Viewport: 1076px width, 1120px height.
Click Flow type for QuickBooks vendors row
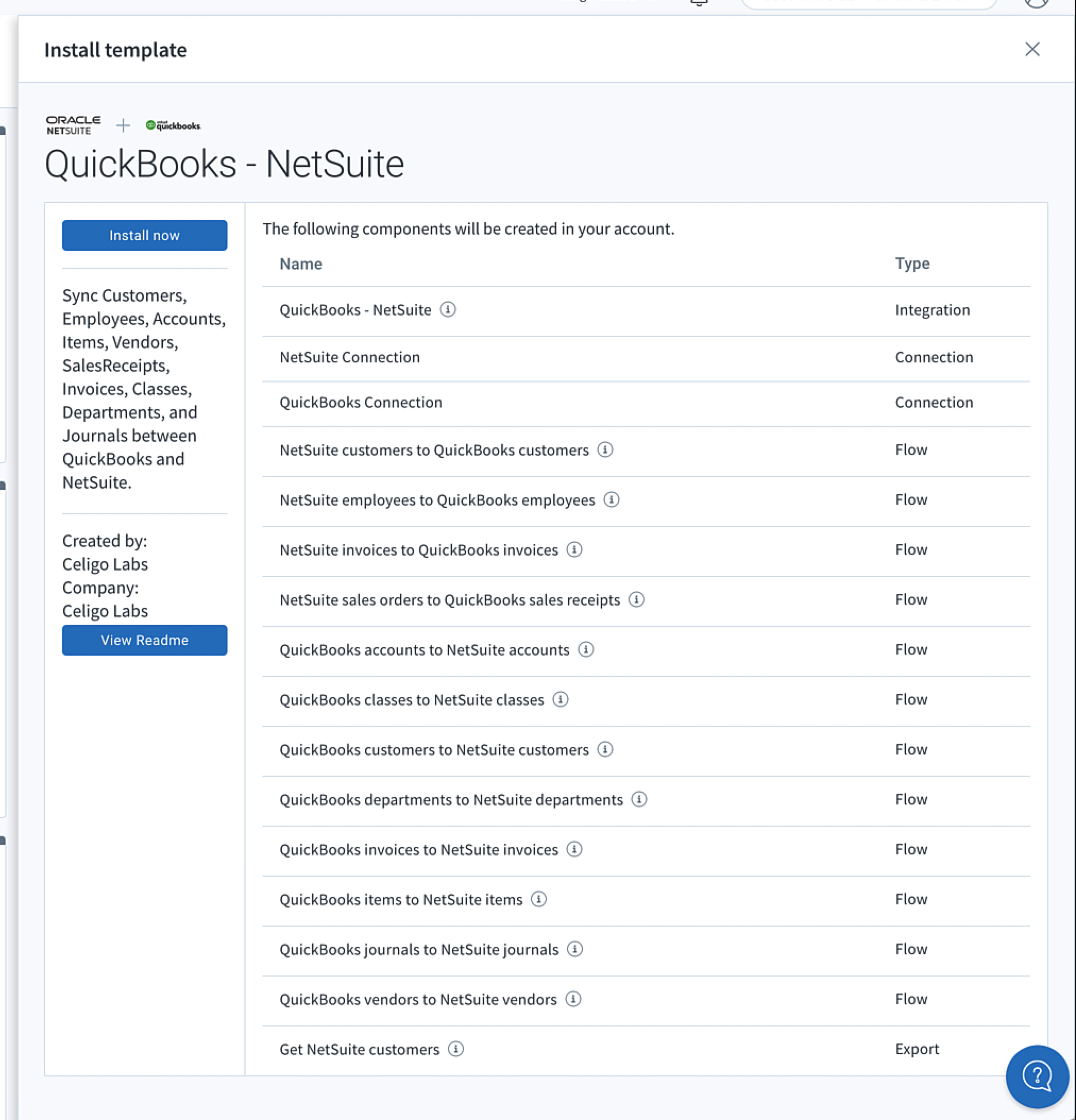(x=911, y=999)
